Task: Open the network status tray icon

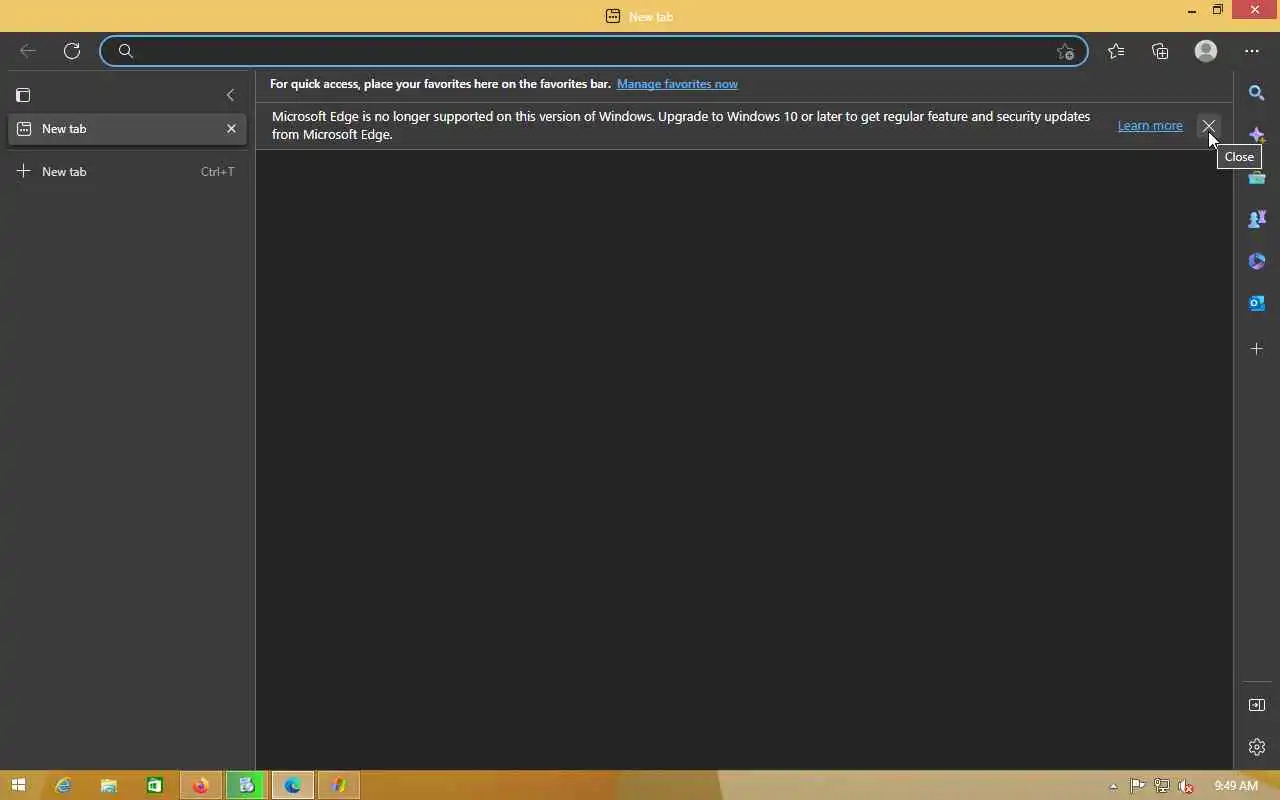Action: [1161, 786]
